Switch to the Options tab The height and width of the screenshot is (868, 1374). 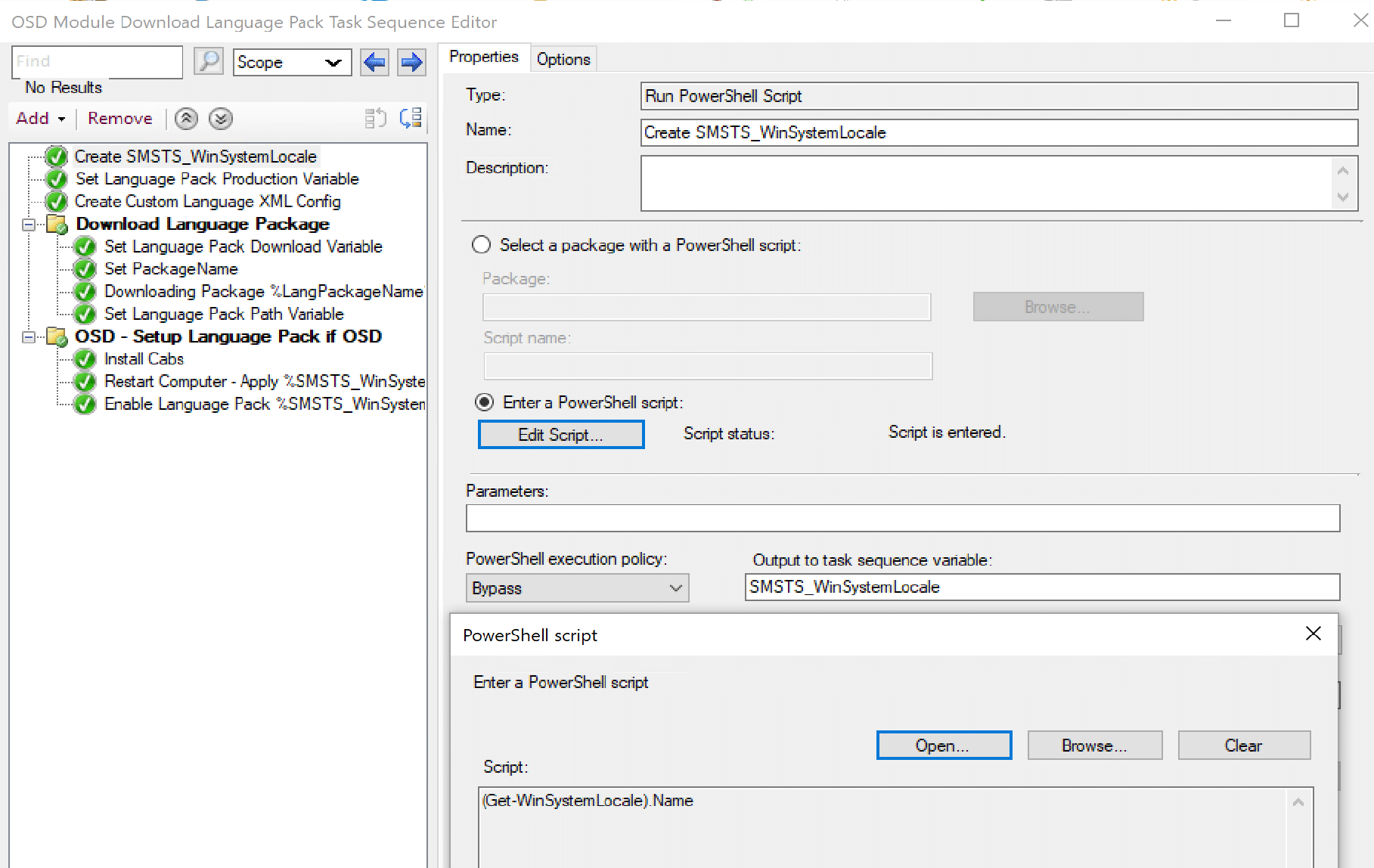pyautogui.click(x=563, y=58)
